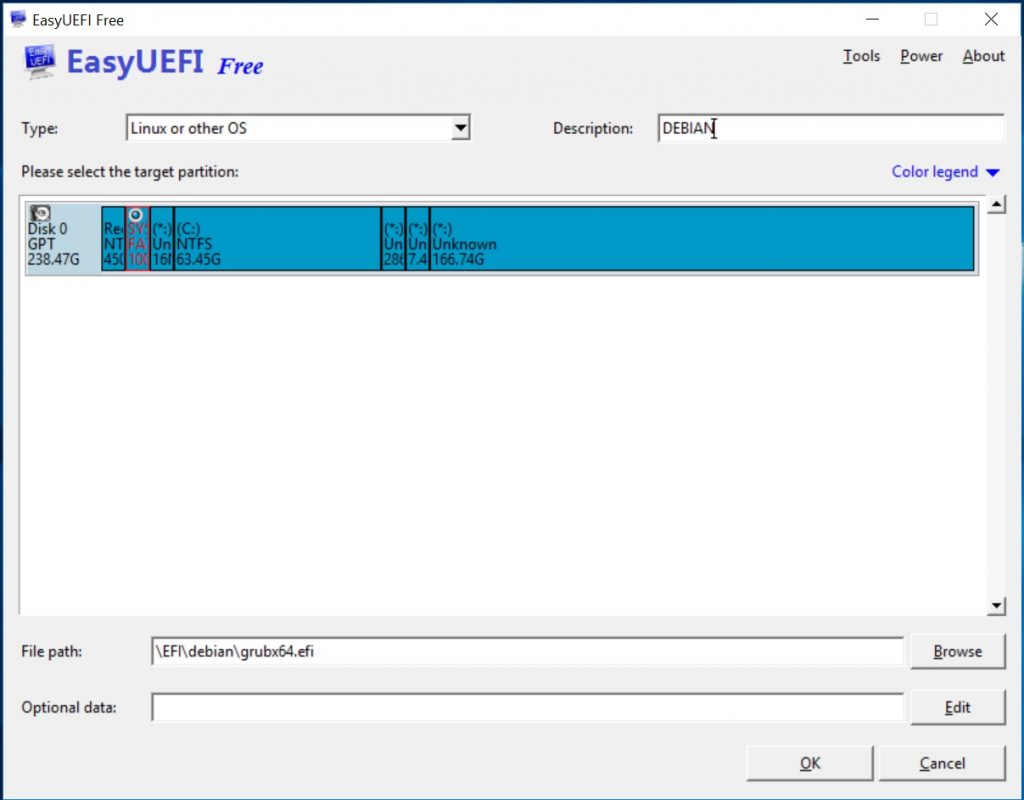Open the Tools menu
Viewport: 1024px width, 800px height.
click(x=861, y=56)
